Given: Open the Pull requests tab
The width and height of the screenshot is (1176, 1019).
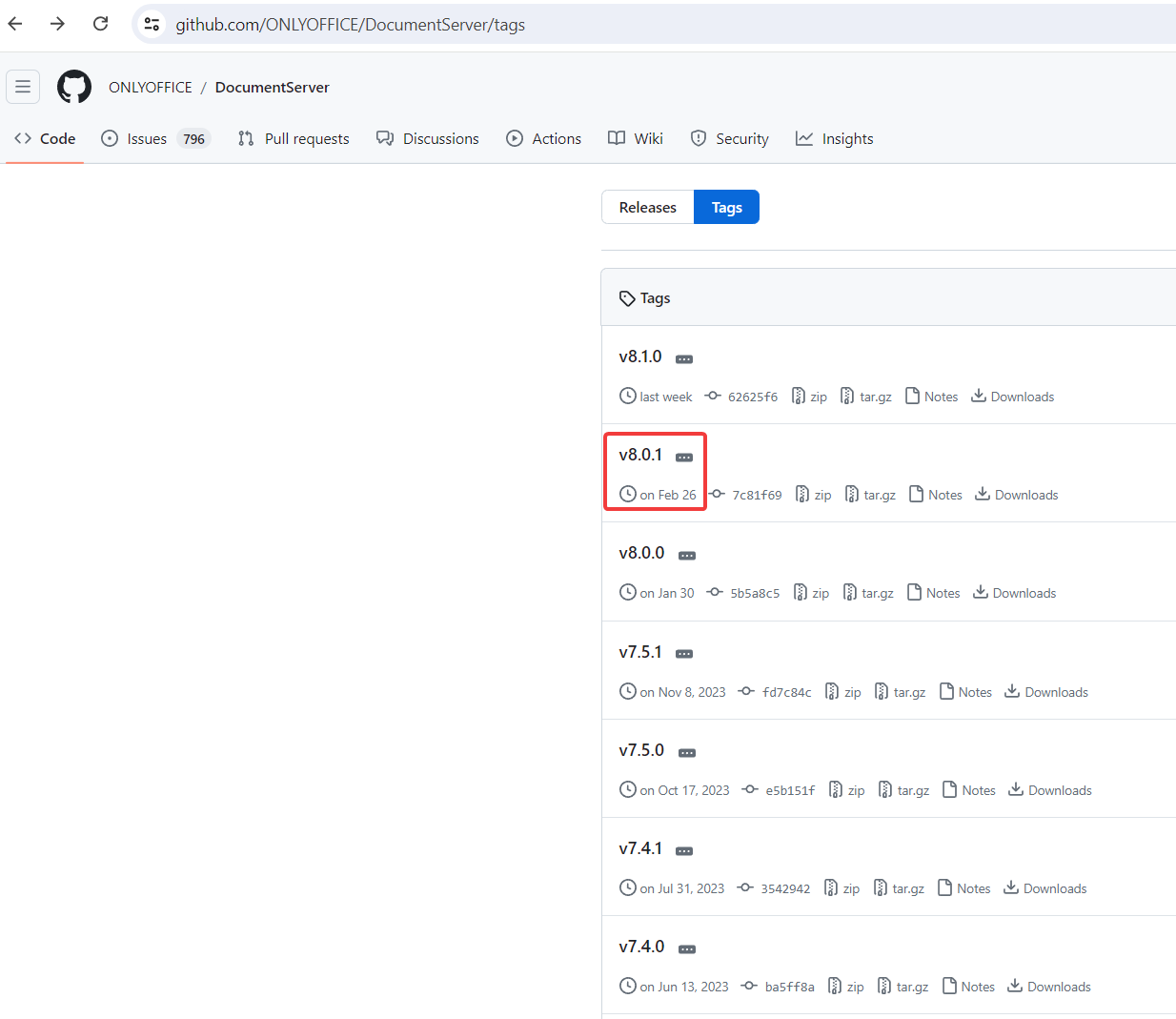Looking at the screenshot, I should (x=294, y=138).
